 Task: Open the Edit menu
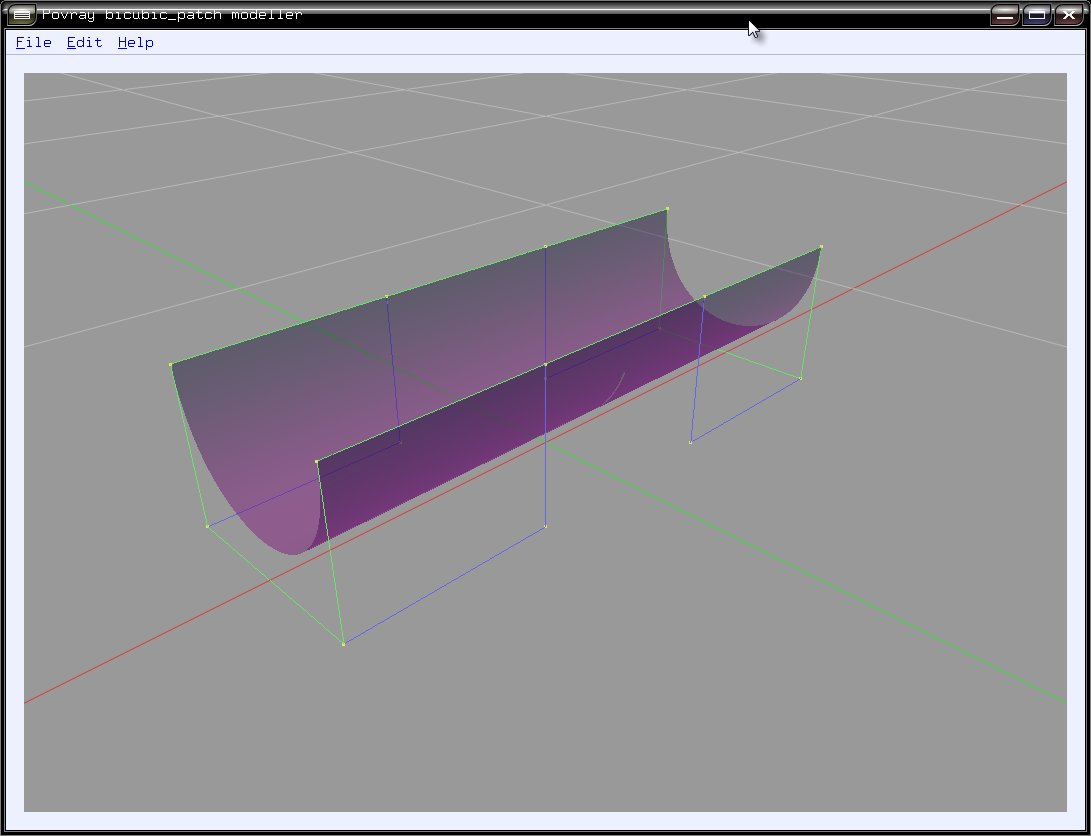[x=84, y=42]
